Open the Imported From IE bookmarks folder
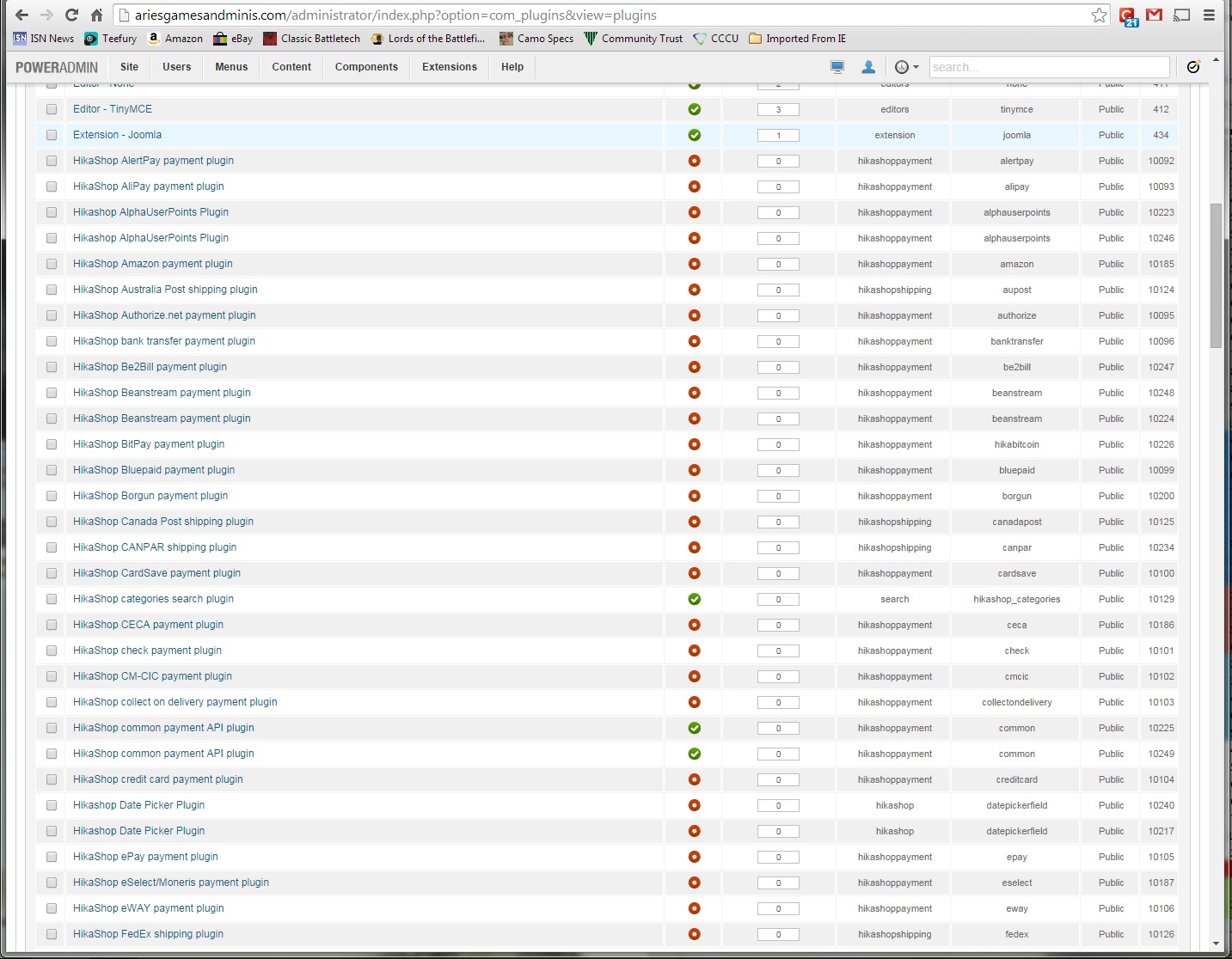The image size is (1232, 959). [798, 39]
